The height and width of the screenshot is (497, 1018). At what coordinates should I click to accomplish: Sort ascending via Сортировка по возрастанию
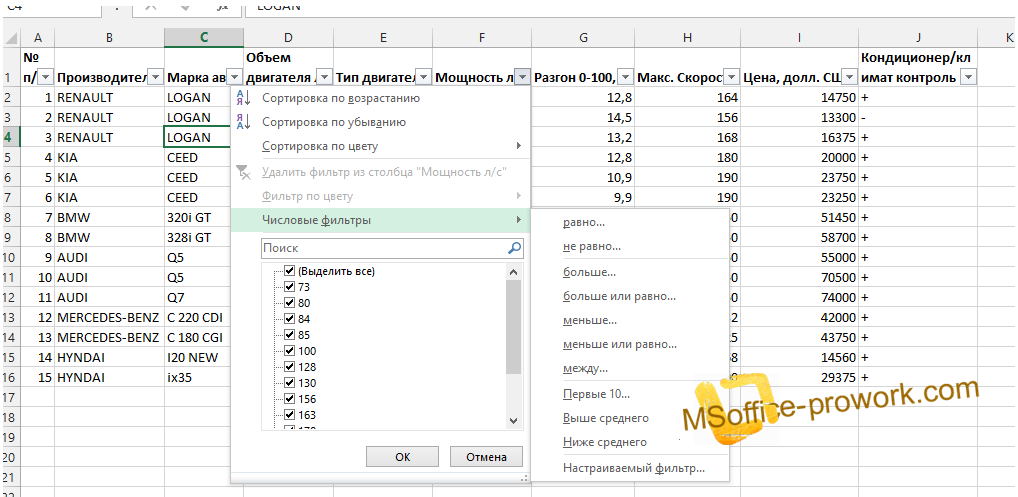[x=380, y=98]
